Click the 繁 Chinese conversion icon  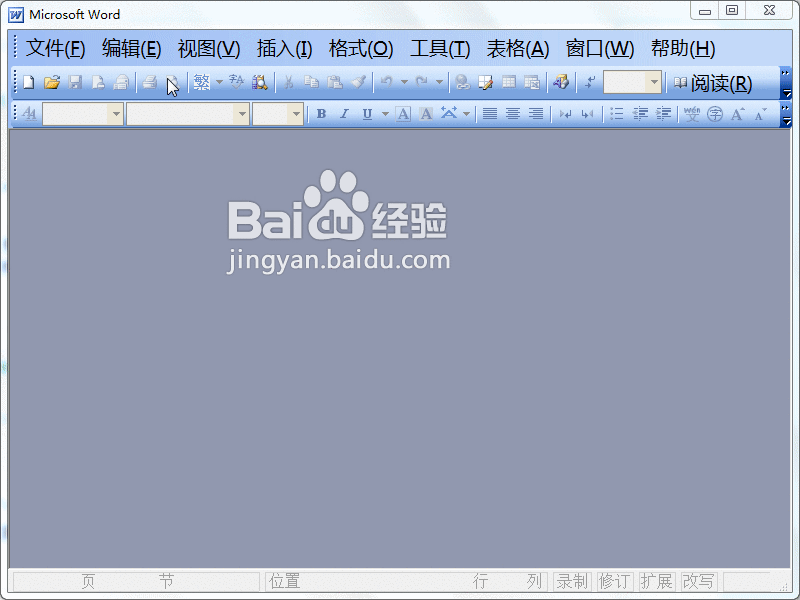pos(202,82)
